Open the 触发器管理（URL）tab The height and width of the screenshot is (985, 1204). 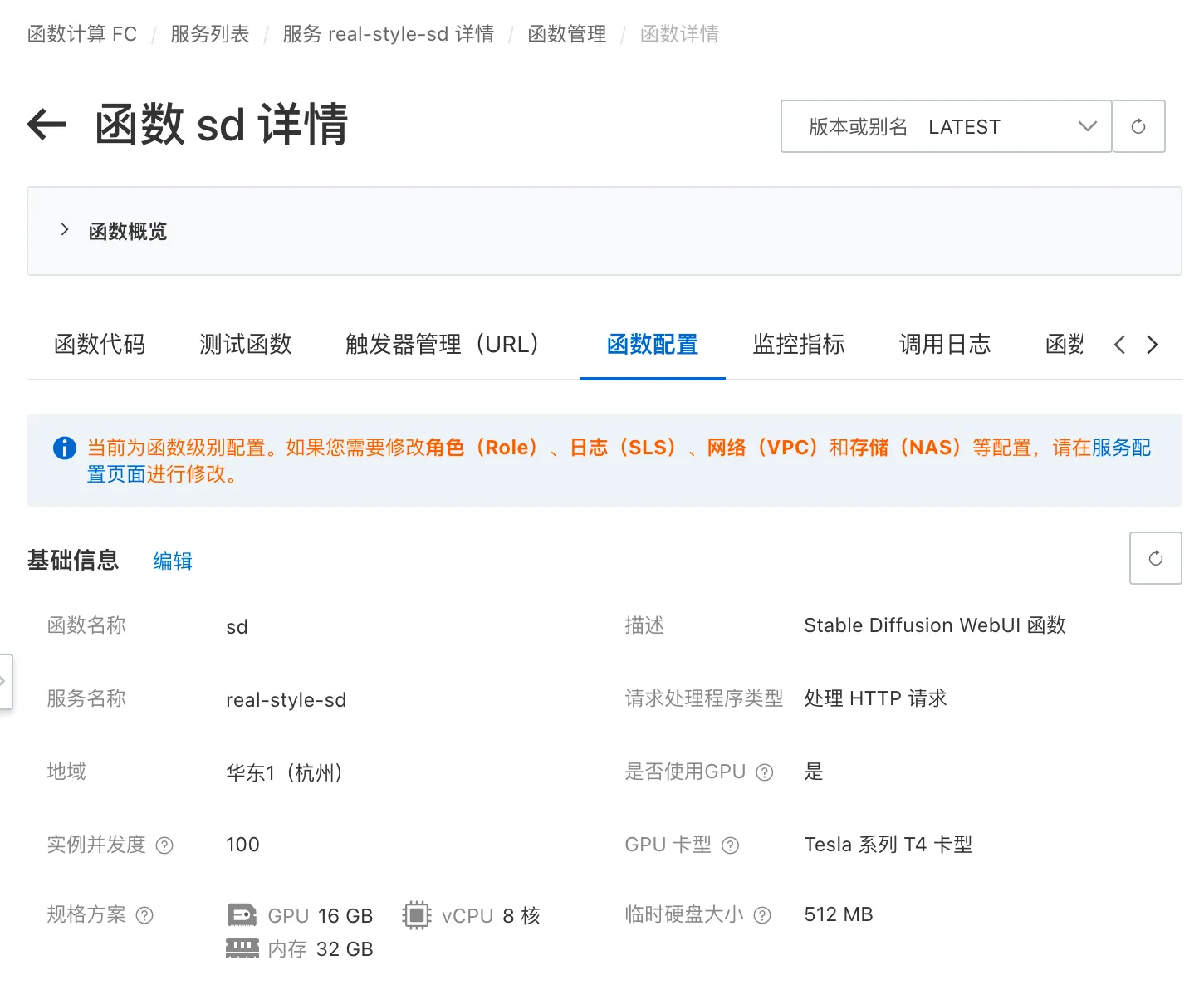pyautogui.click(x=441, y=344)
